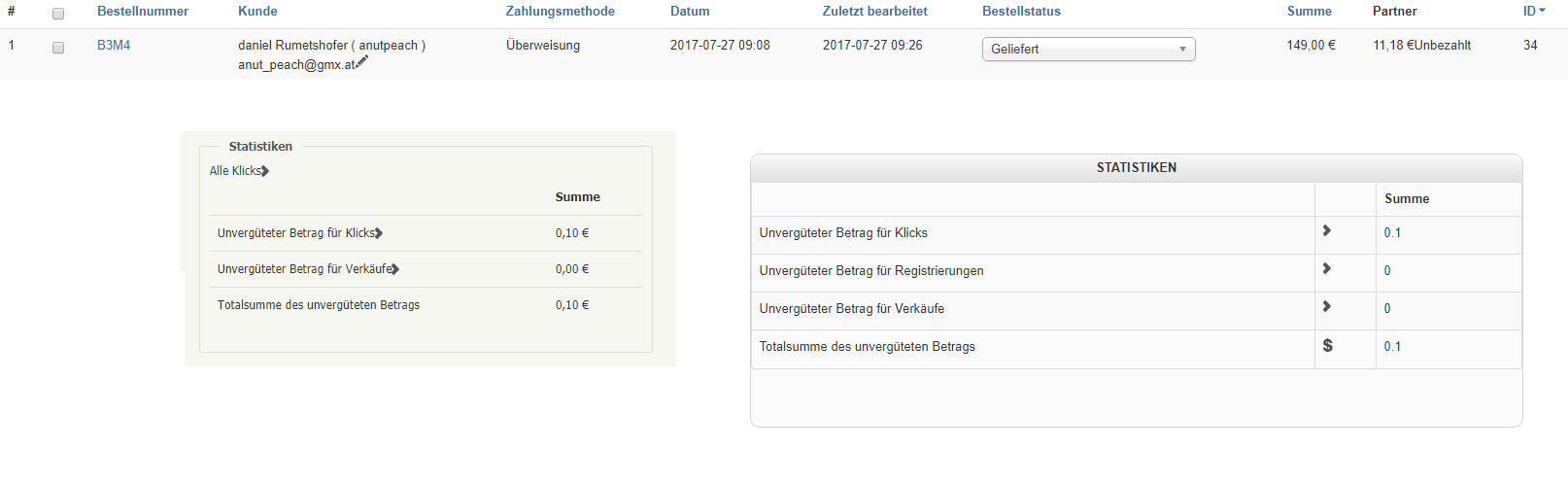Toggle the select-all checkbox in table header

pos(58,14)
